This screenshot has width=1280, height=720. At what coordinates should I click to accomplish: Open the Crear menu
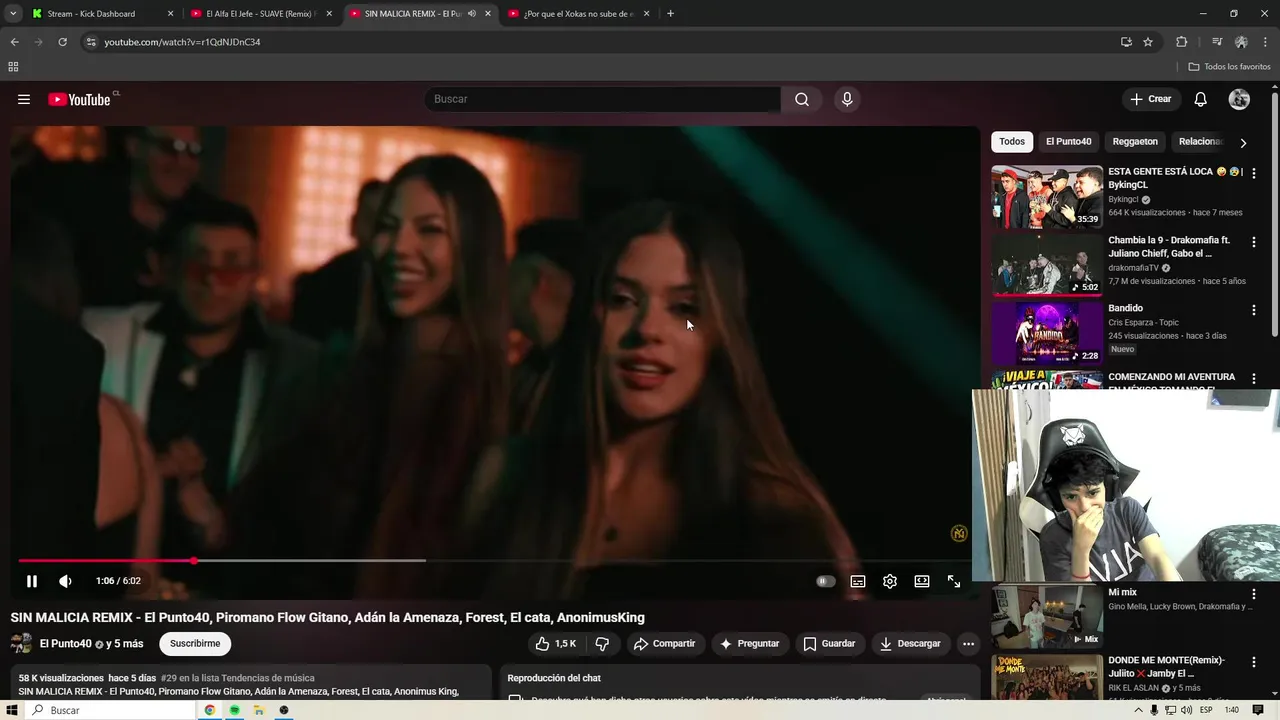click(x=1150, y=99)
